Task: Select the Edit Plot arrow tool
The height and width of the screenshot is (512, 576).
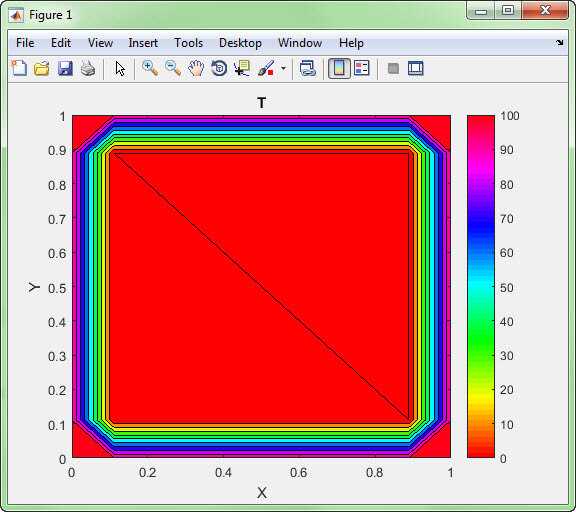Action: pyautogui.click(x=120, y=68)
